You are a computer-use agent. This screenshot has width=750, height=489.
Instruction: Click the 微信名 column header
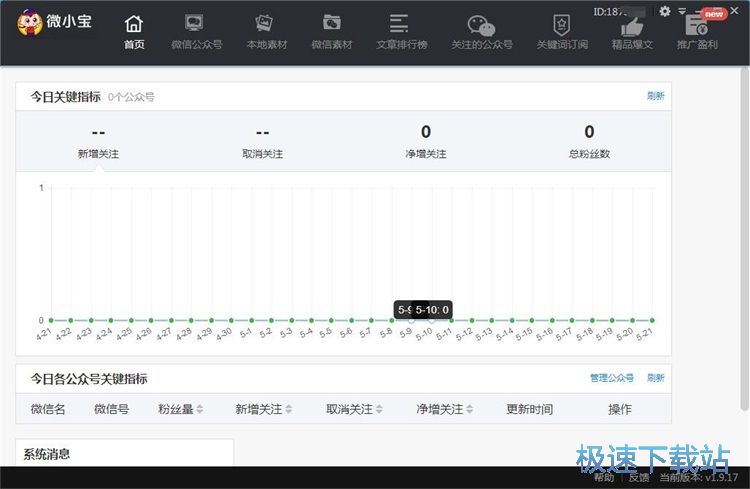click(x=48, y=409)
